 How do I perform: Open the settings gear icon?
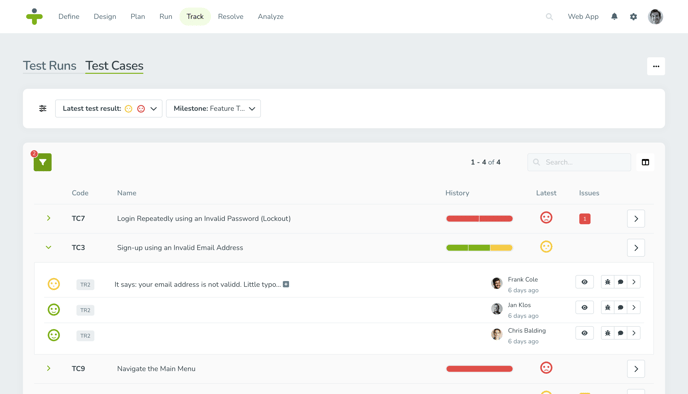point(633,17)
